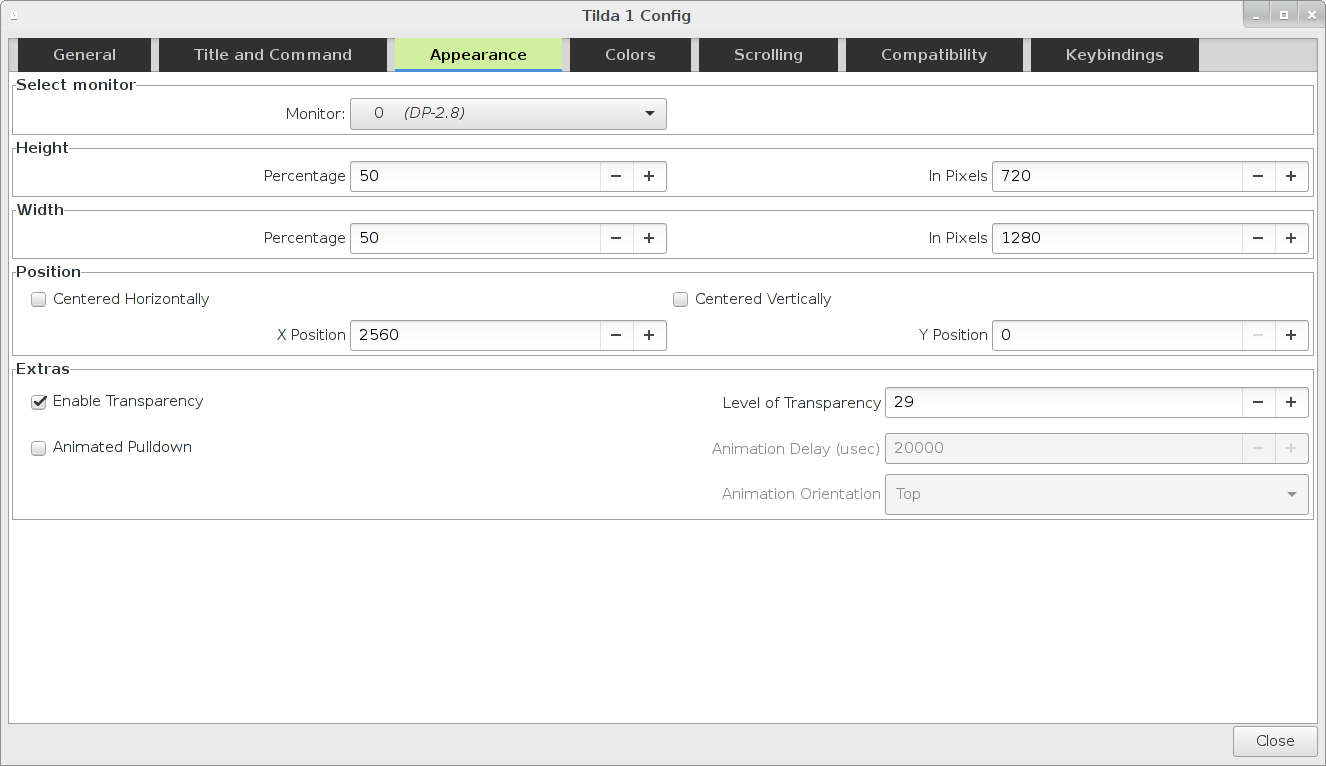Decrease Width In Pixels with minus
The height and width of the screenshot is (766, 1326).
coord(1258,238)
